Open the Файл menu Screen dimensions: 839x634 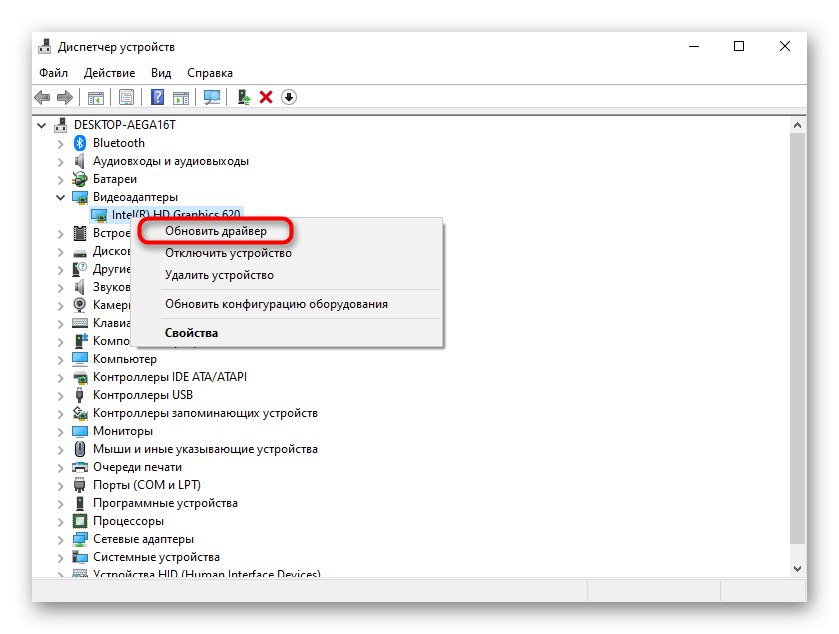coord(54,73)
